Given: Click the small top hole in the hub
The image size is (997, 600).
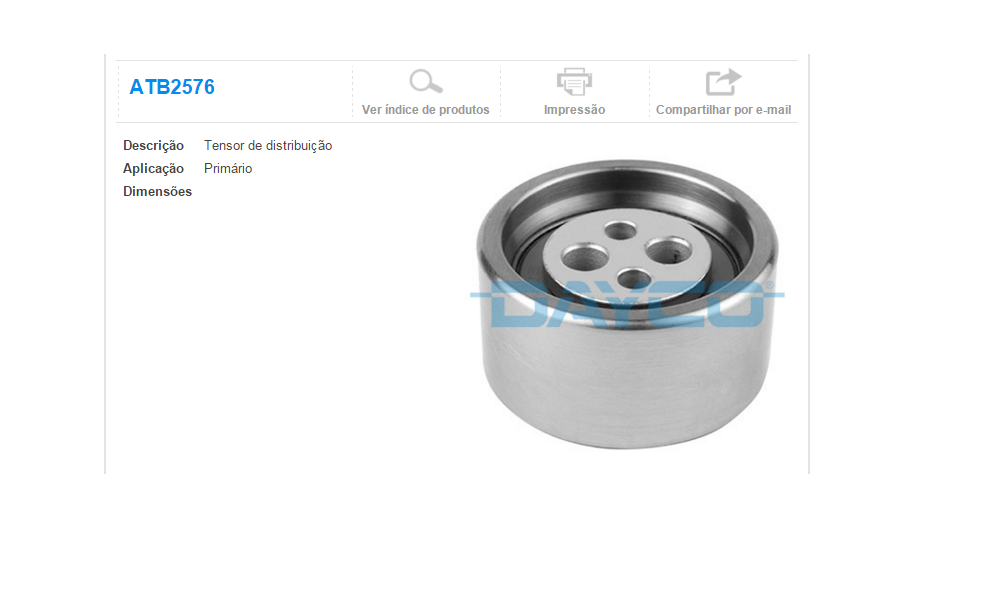Looking at the screenshot, I should [621, 230].
